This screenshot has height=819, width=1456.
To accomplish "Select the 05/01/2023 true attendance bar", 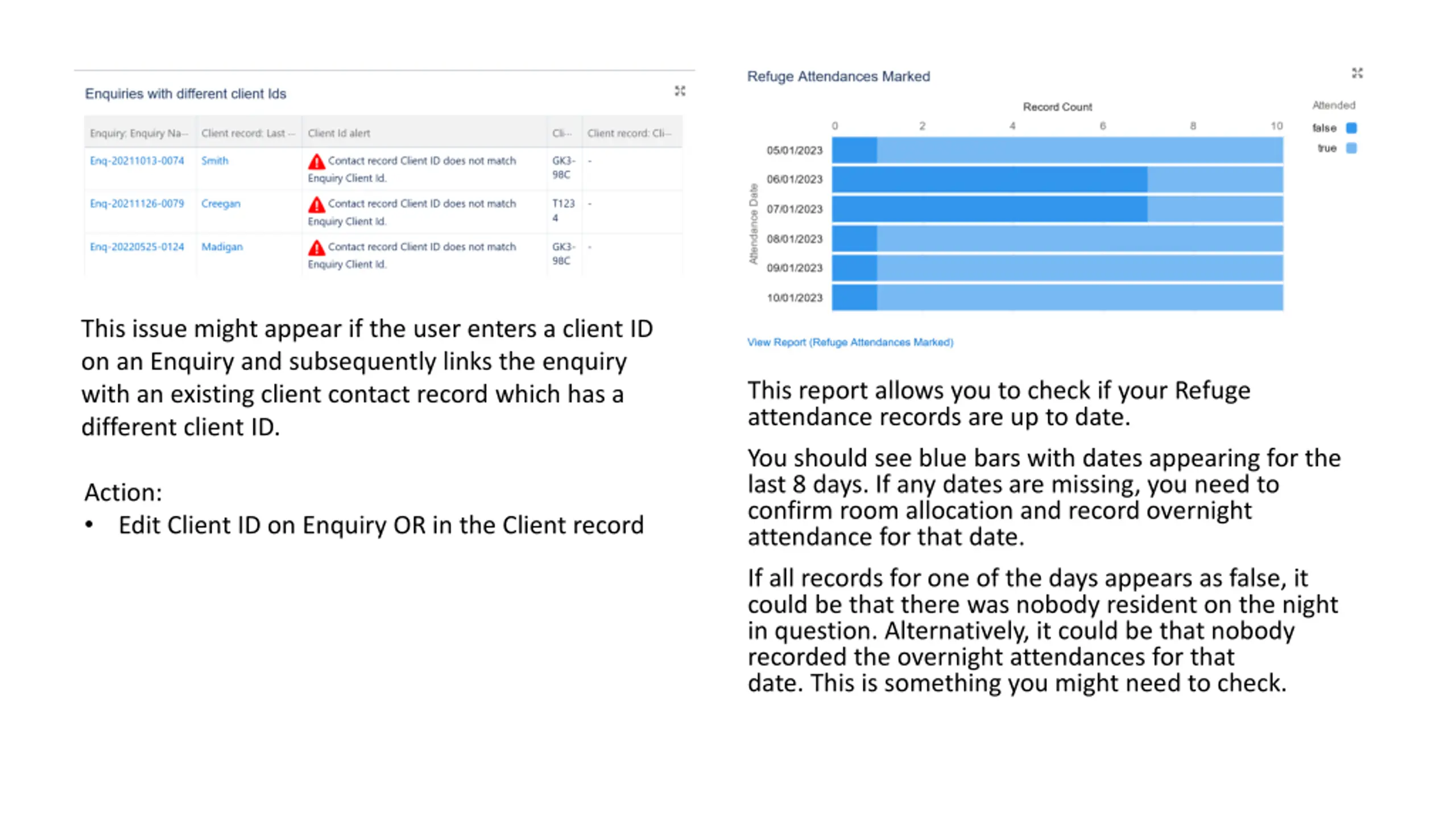I will point(1079,150).
